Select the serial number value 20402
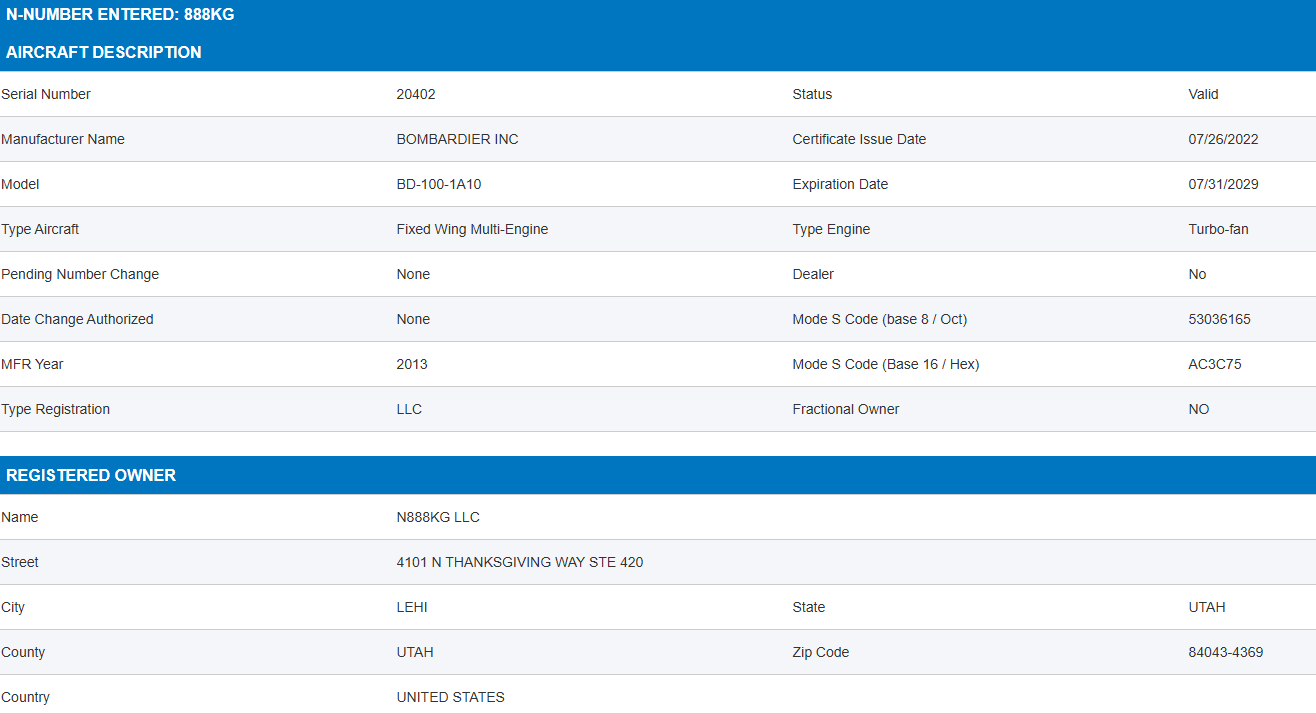Viewport: 1316px width, 713px height. tap(416, 94)
